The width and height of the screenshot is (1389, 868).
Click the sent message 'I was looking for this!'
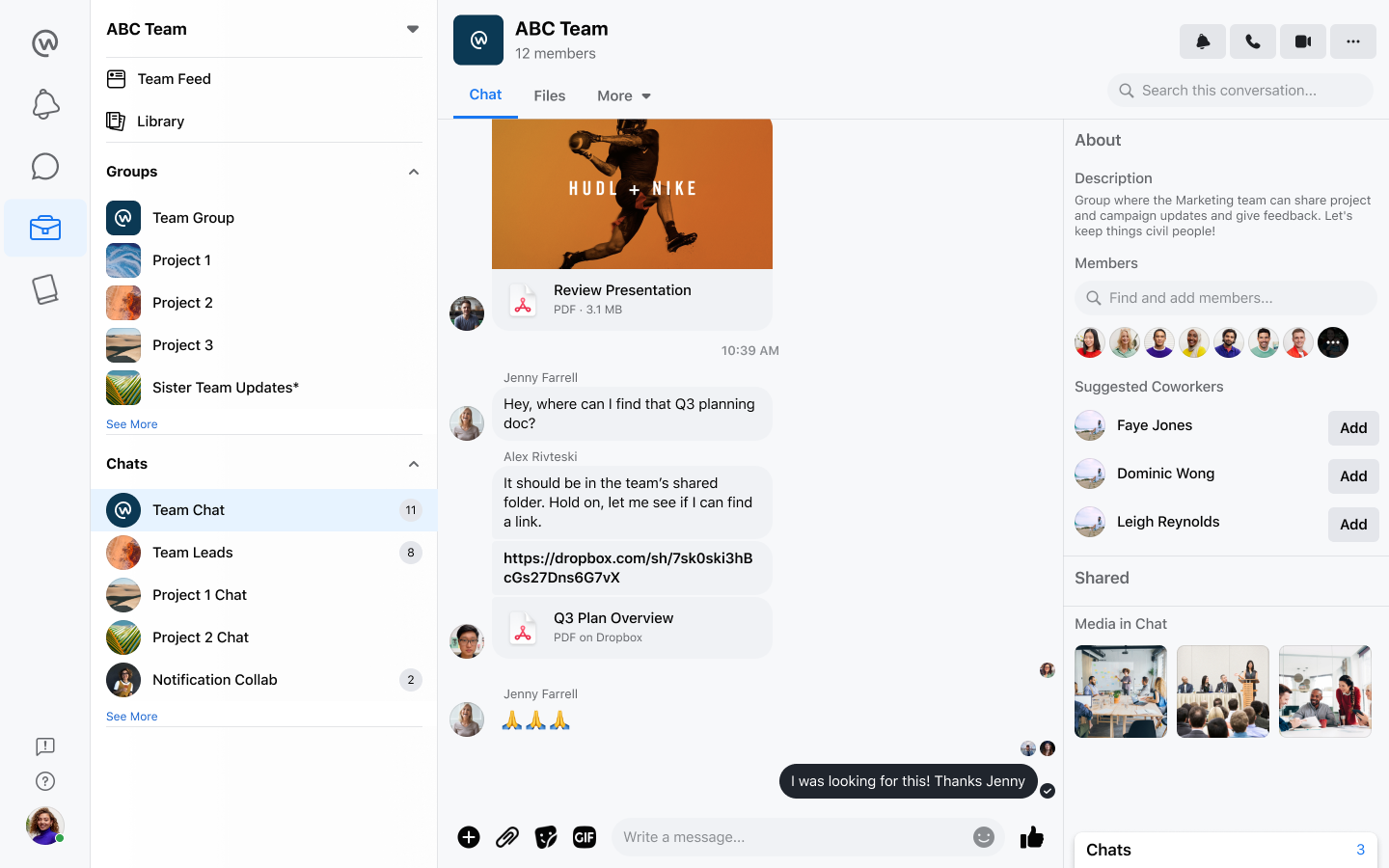pos(909,781)
